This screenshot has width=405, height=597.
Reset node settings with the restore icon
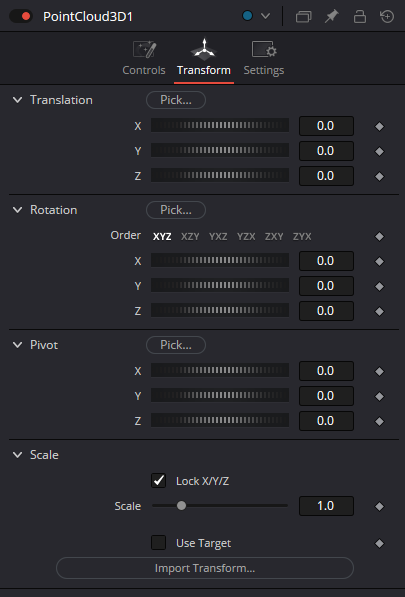(x=387, y=16)
